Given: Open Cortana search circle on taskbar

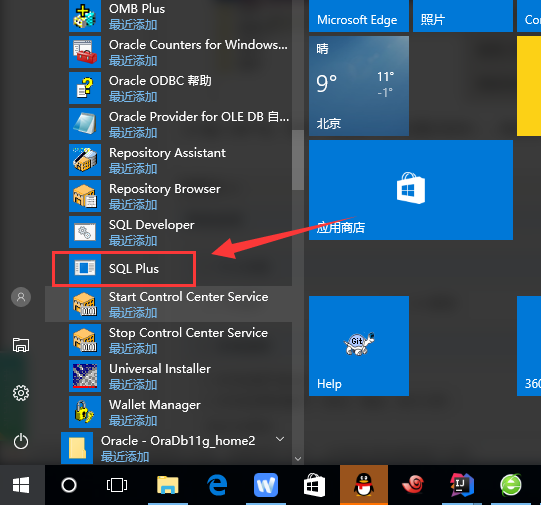Looking at the screenshot, I should click(69, 485).
